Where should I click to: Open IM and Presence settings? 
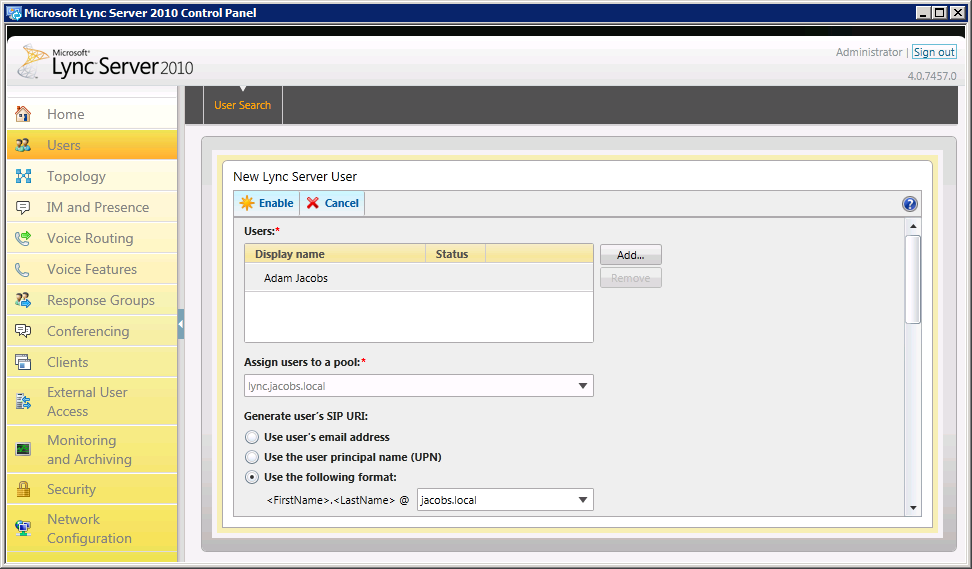(x=92, y=207)
